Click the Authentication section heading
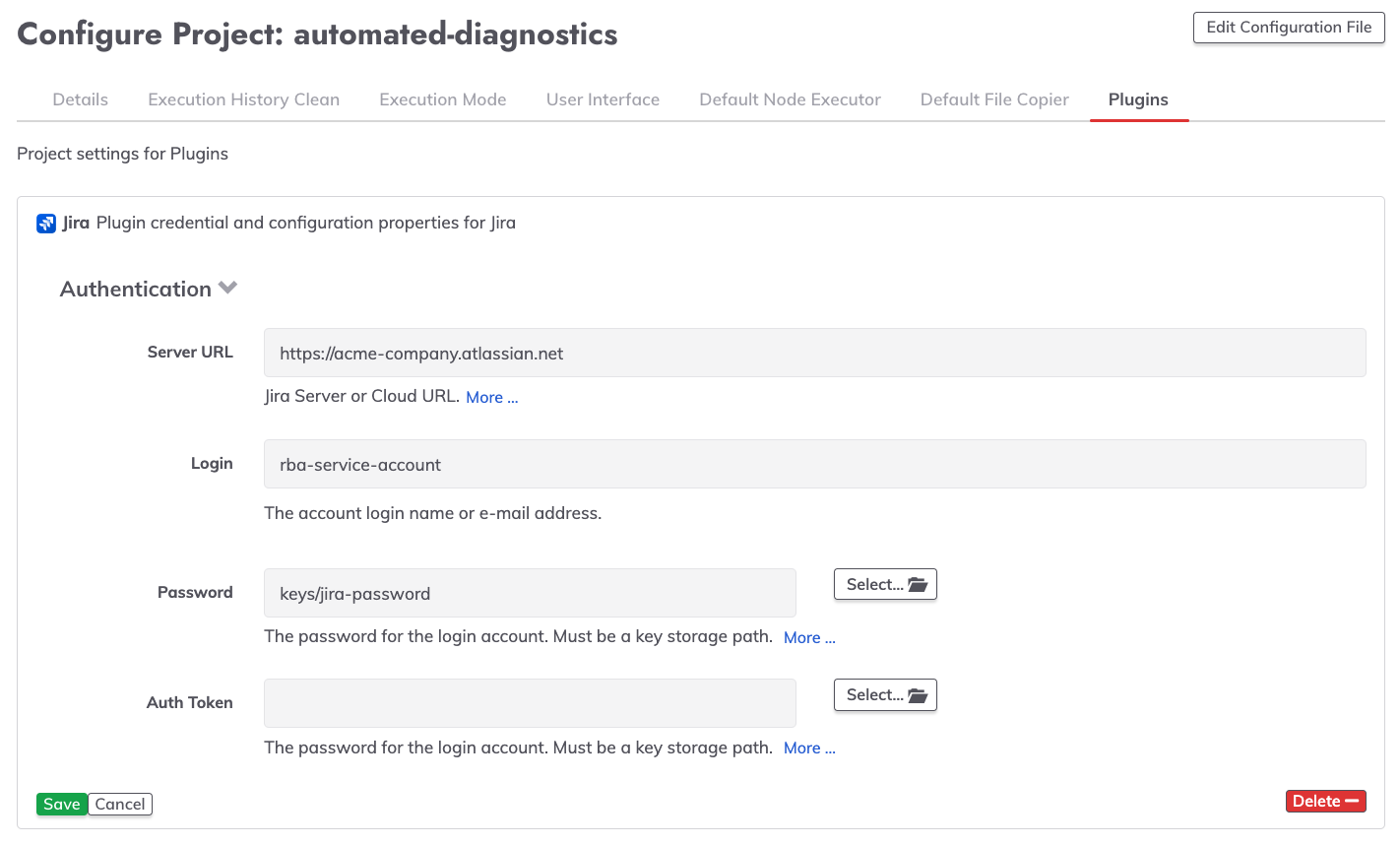Viewport: 1400px width, 846px height. (136, 289)
